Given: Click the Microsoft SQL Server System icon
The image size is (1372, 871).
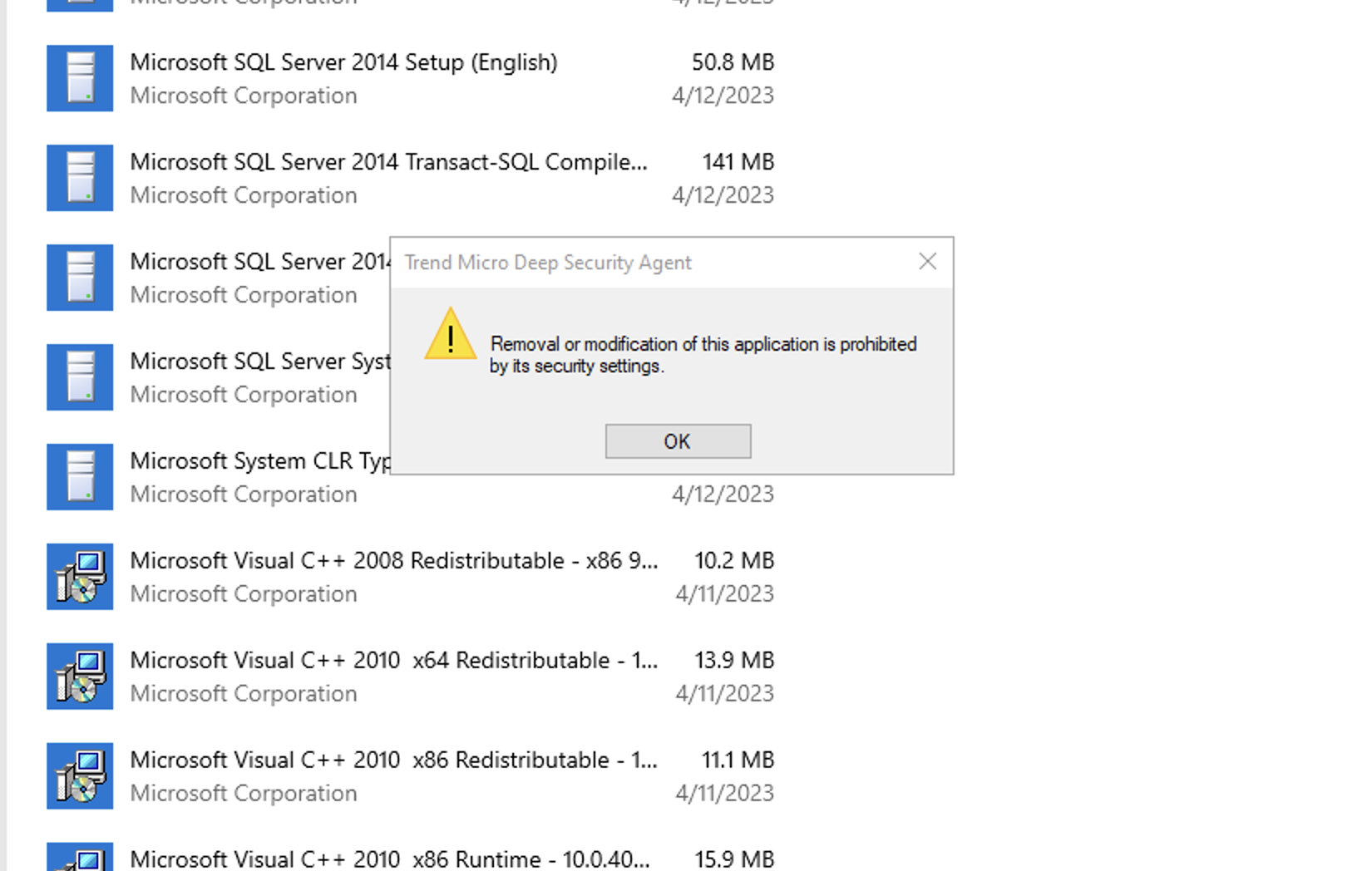Looking at the screenshot, I should pos(80,377).
